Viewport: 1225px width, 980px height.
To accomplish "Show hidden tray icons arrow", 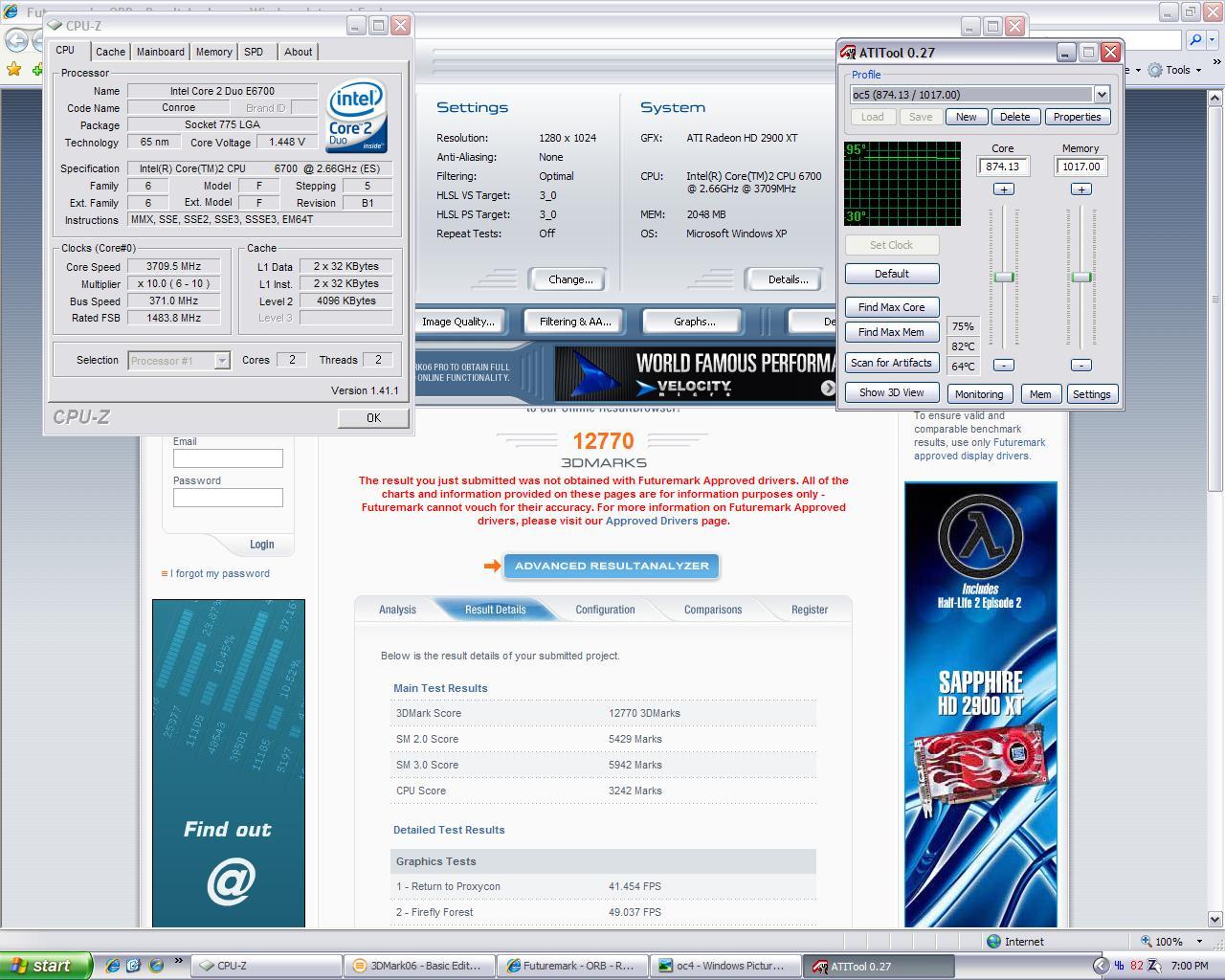I will coord(1101,966).
